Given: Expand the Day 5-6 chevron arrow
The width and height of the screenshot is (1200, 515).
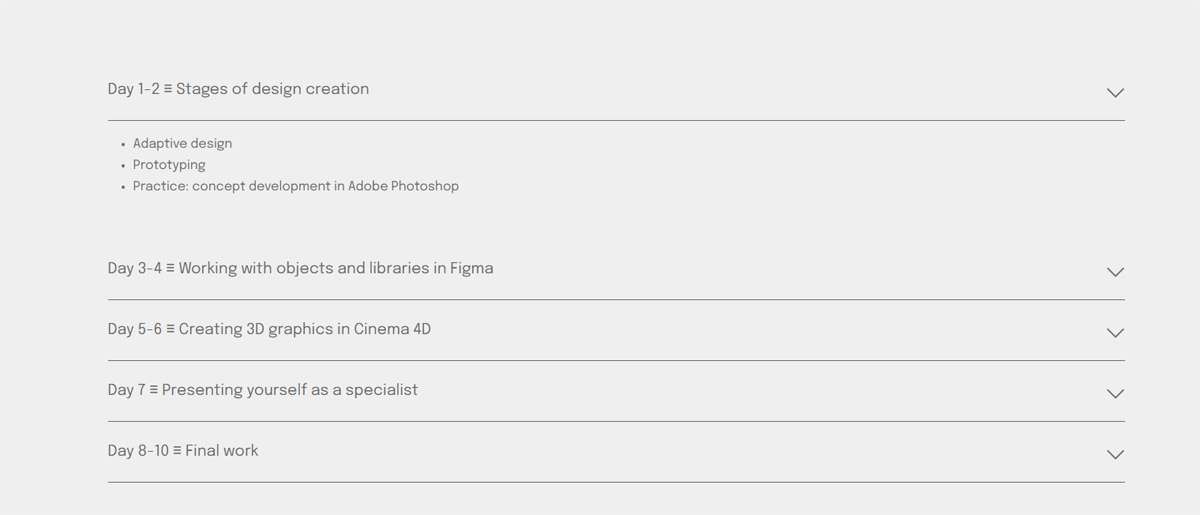Looking at the screenshot, I should tap(1115, 333).
